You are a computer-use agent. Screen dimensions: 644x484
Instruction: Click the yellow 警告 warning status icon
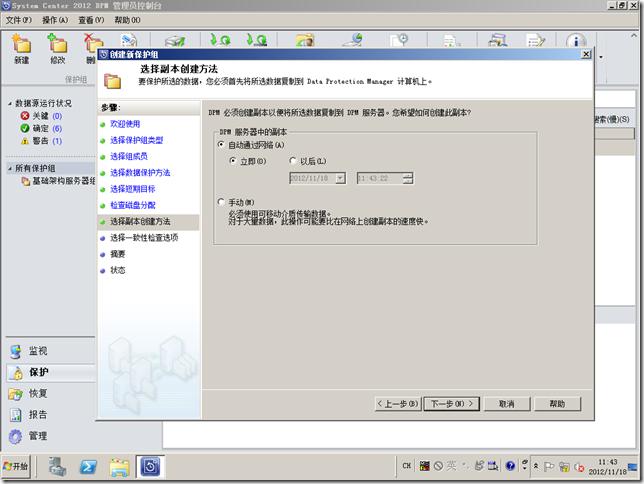click(25, 141)
